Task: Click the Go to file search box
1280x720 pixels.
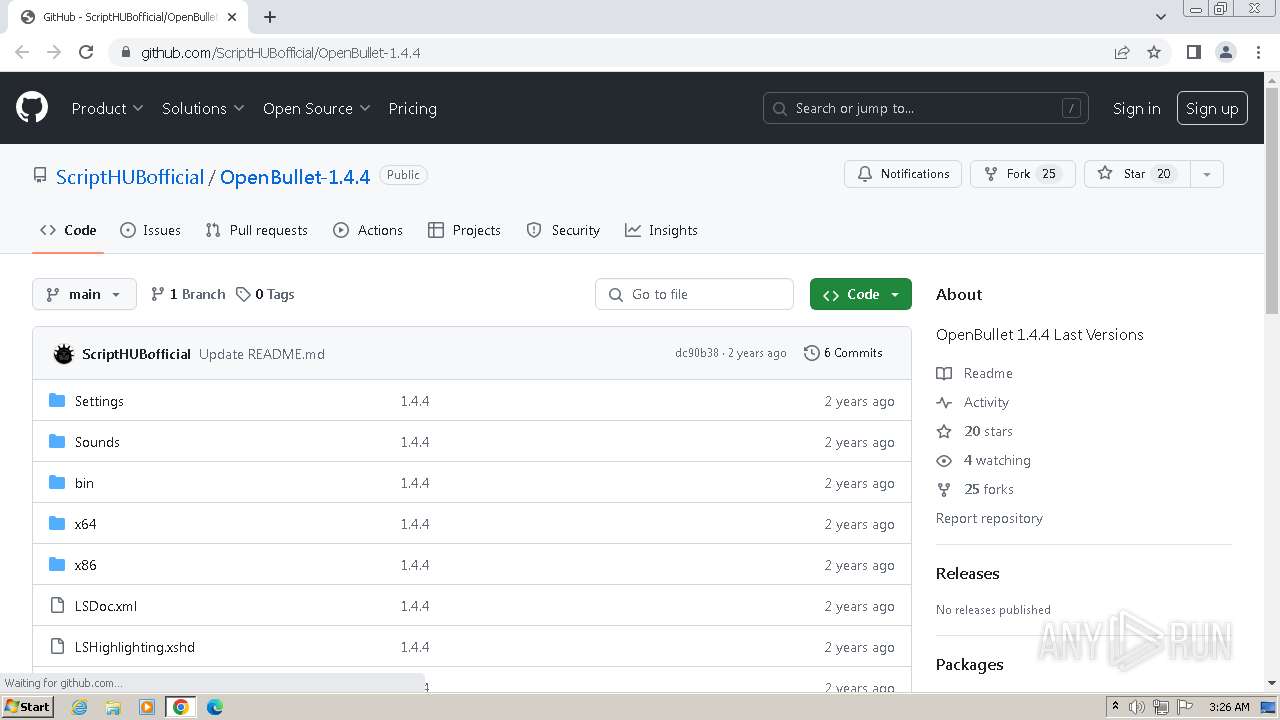Action: point(695,294)
